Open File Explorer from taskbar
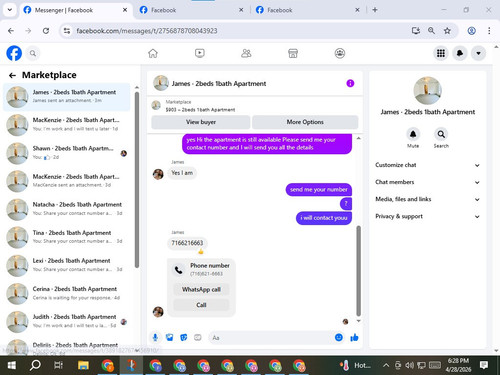Screen dimensions: 500x375 click(x=83, y=365)
